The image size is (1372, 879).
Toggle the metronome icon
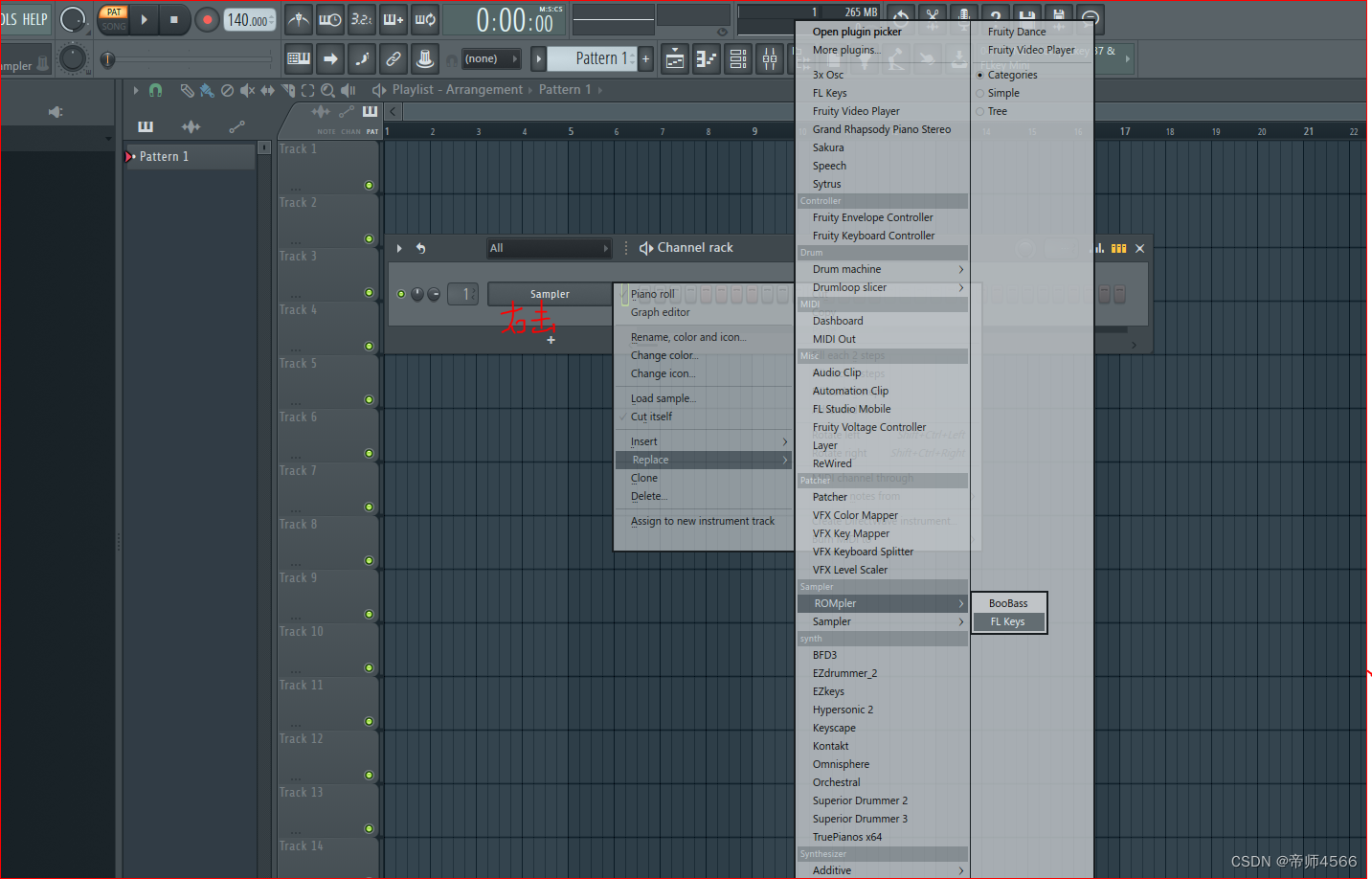click(299, 19)
